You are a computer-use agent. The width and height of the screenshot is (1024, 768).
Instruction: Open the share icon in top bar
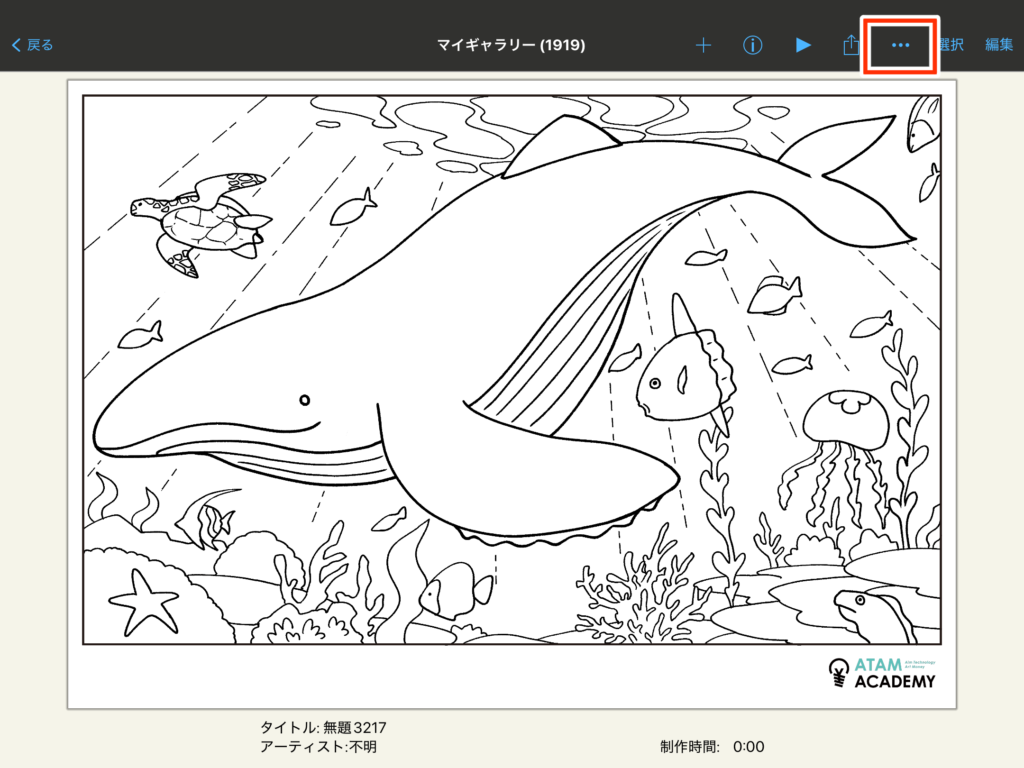tap(851, 45)
